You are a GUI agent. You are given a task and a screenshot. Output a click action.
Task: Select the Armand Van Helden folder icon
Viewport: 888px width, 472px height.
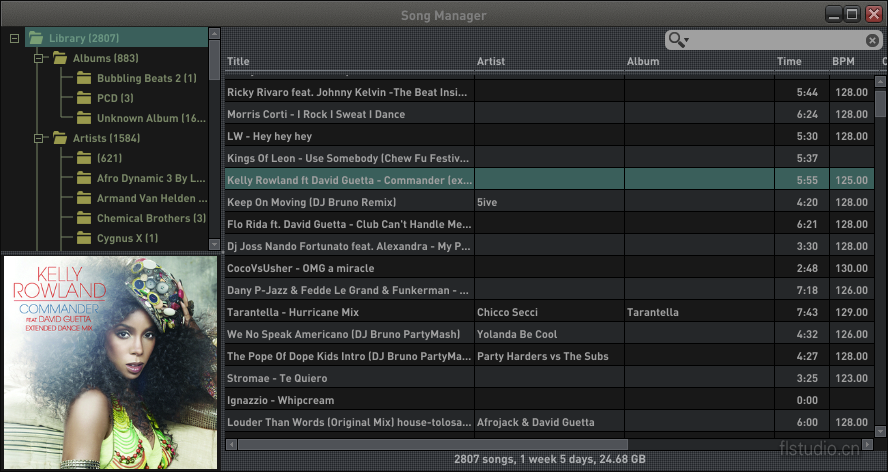pyautogui.click(x=84, y=198)
